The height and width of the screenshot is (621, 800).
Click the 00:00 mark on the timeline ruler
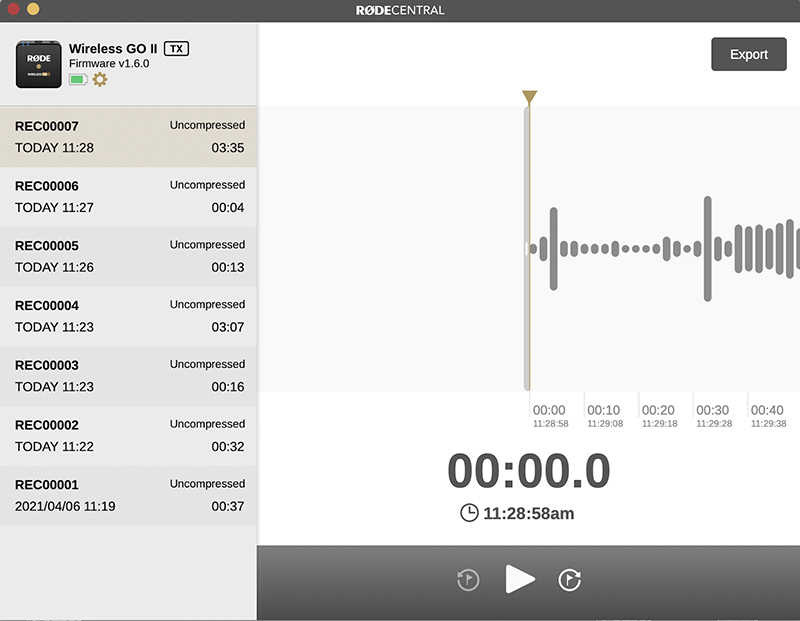[549, 410]
